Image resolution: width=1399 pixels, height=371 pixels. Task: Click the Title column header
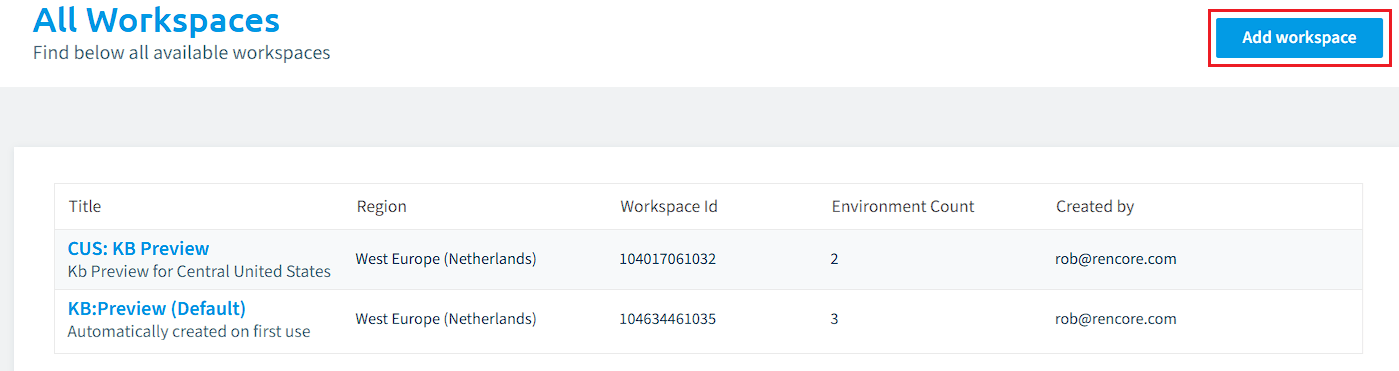[85, 206]
